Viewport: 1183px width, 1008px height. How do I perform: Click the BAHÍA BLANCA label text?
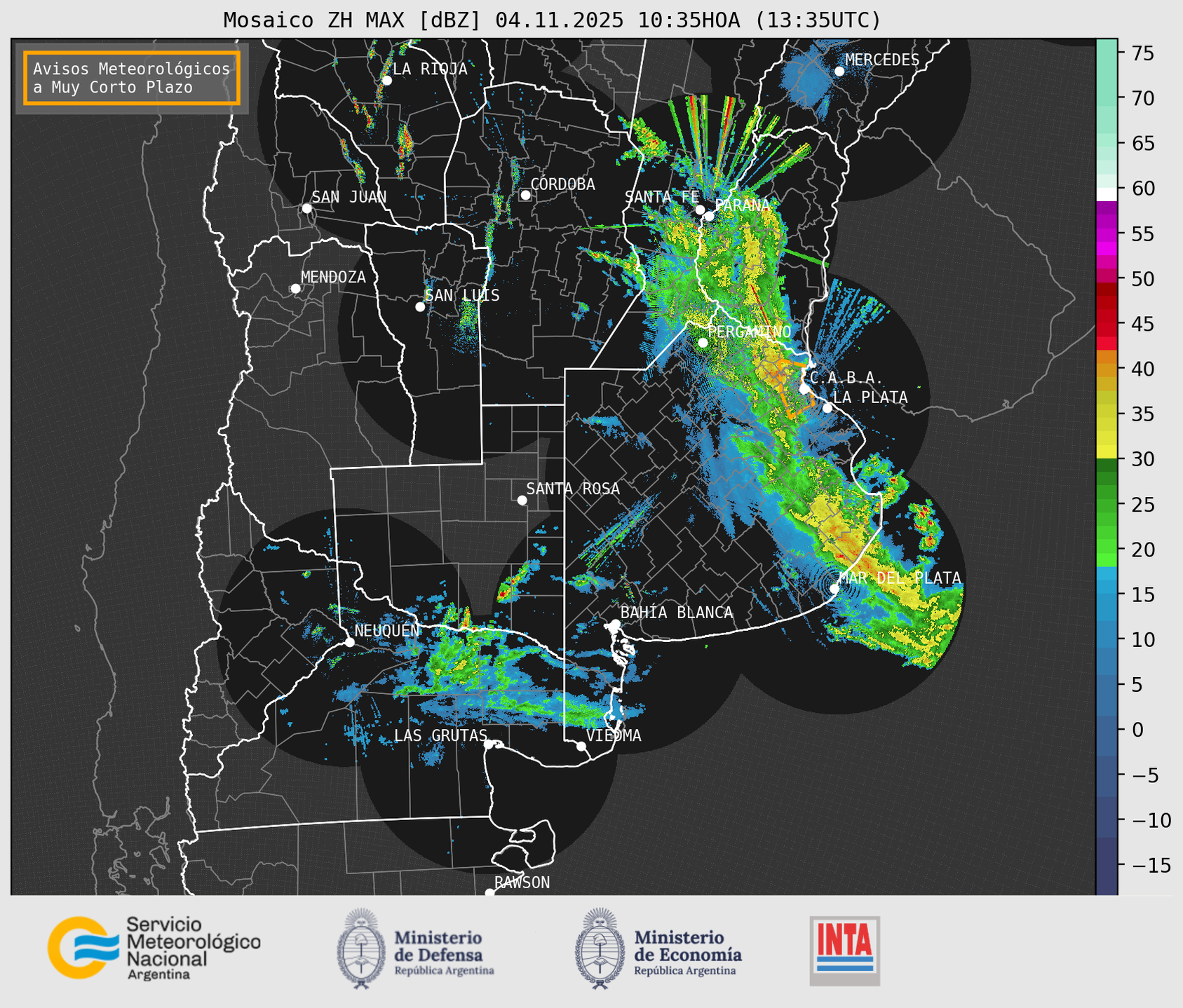click(677, 613)
